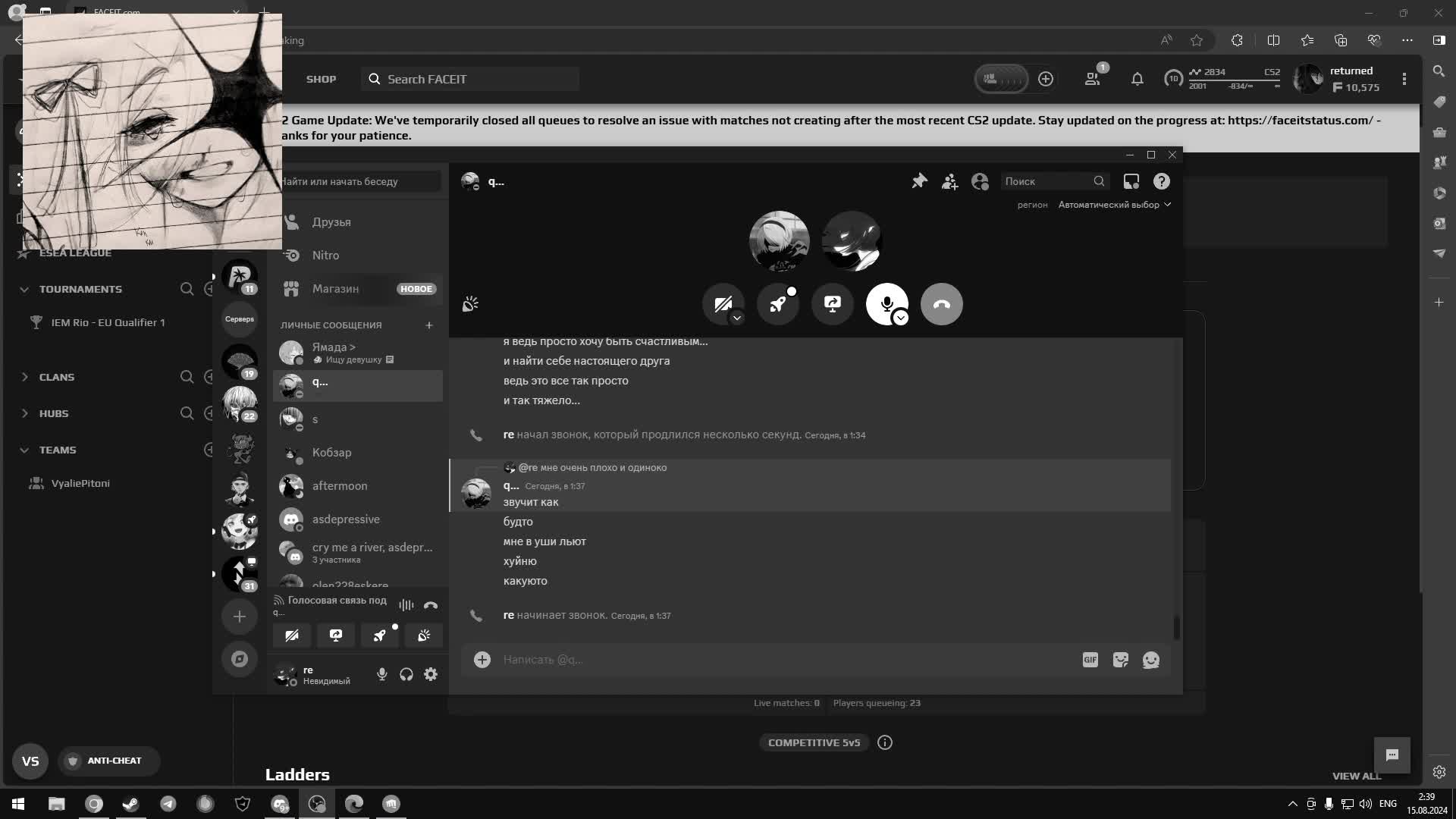Screen dimensions: 1456x819
Task: Collapse TEAMS section on FACEIT sidebar
Action: (x=24, y=450)
